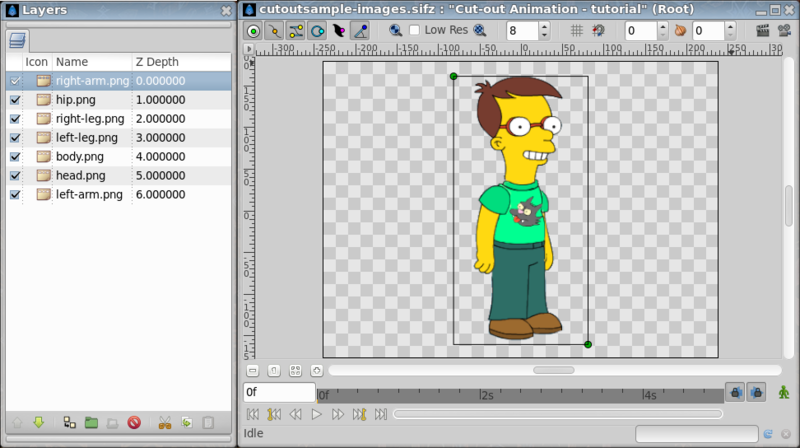Click the 2s mark on the timeline

pos(486,395)
